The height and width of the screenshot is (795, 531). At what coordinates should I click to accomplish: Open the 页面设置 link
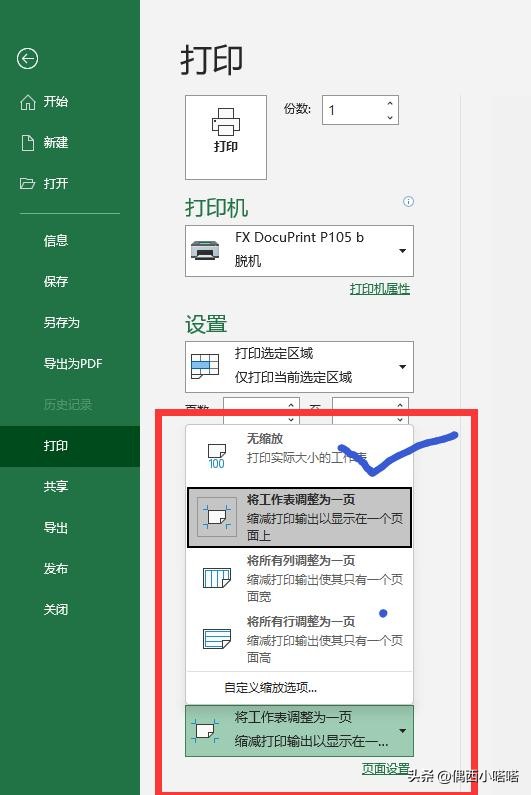pyautogui.click(x=385, y=769)
